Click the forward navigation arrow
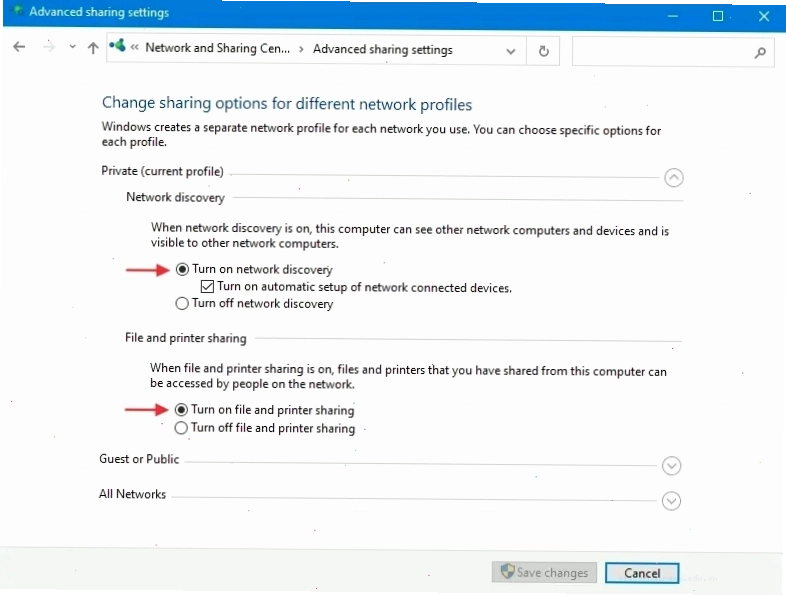Viewport: 786px width, 595px height. coord(49,47)
